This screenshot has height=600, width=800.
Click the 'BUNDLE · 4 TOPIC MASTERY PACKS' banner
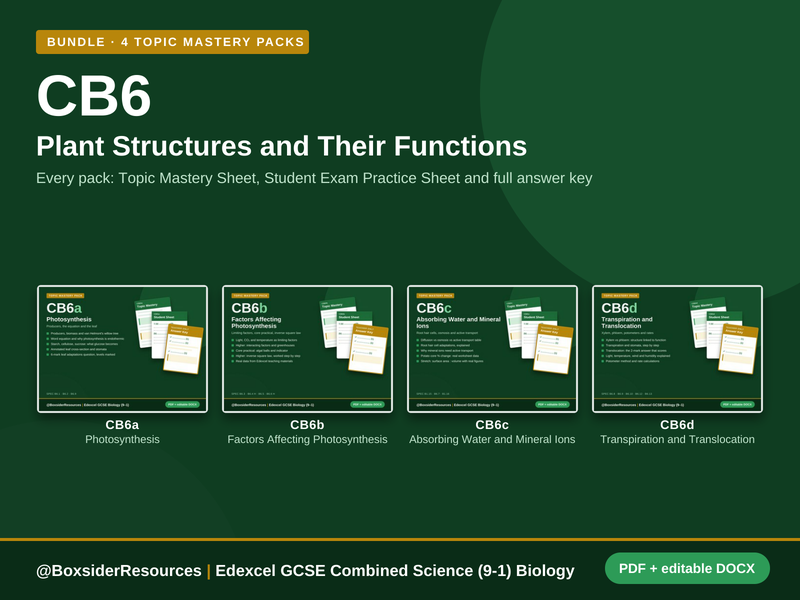tap(172, 42)
